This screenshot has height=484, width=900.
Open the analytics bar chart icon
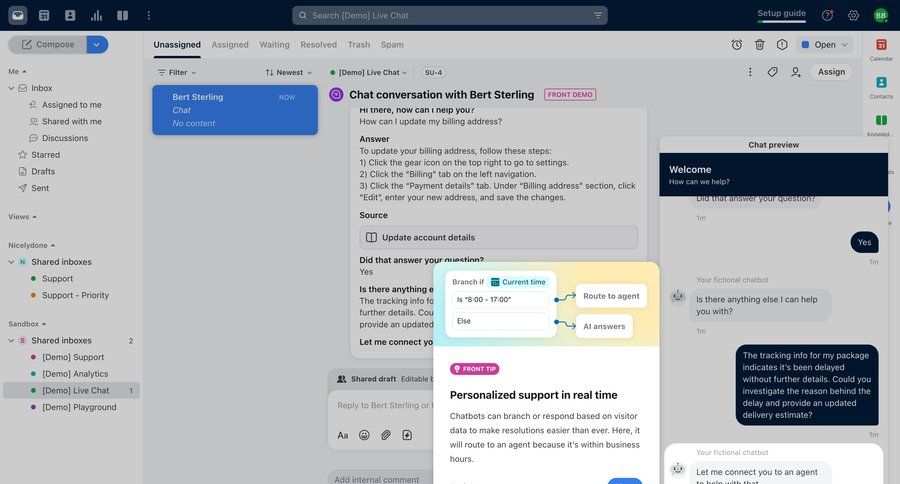tap(96, 16)
